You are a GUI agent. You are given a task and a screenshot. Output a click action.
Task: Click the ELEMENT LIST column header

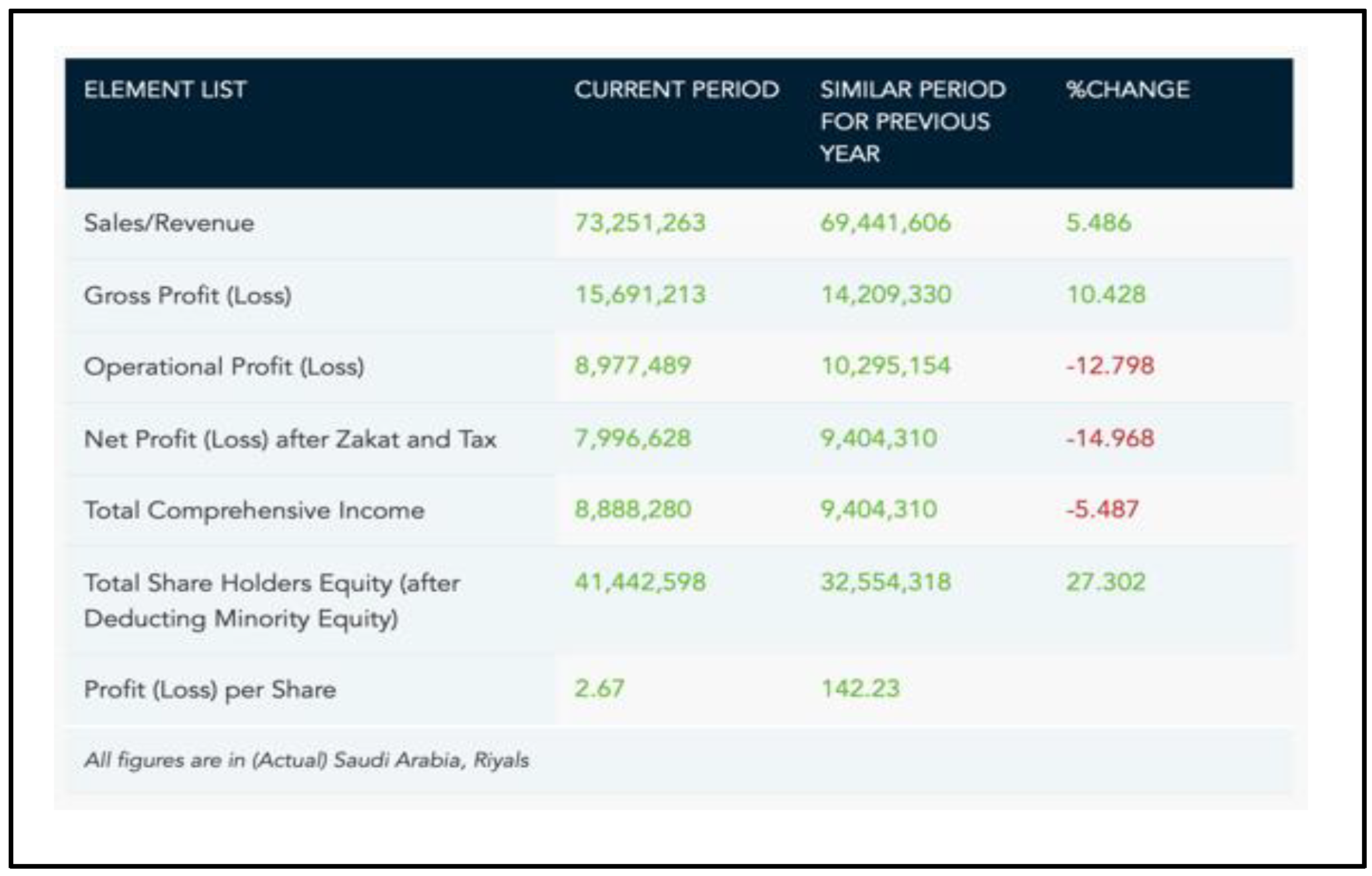[165, 89]
